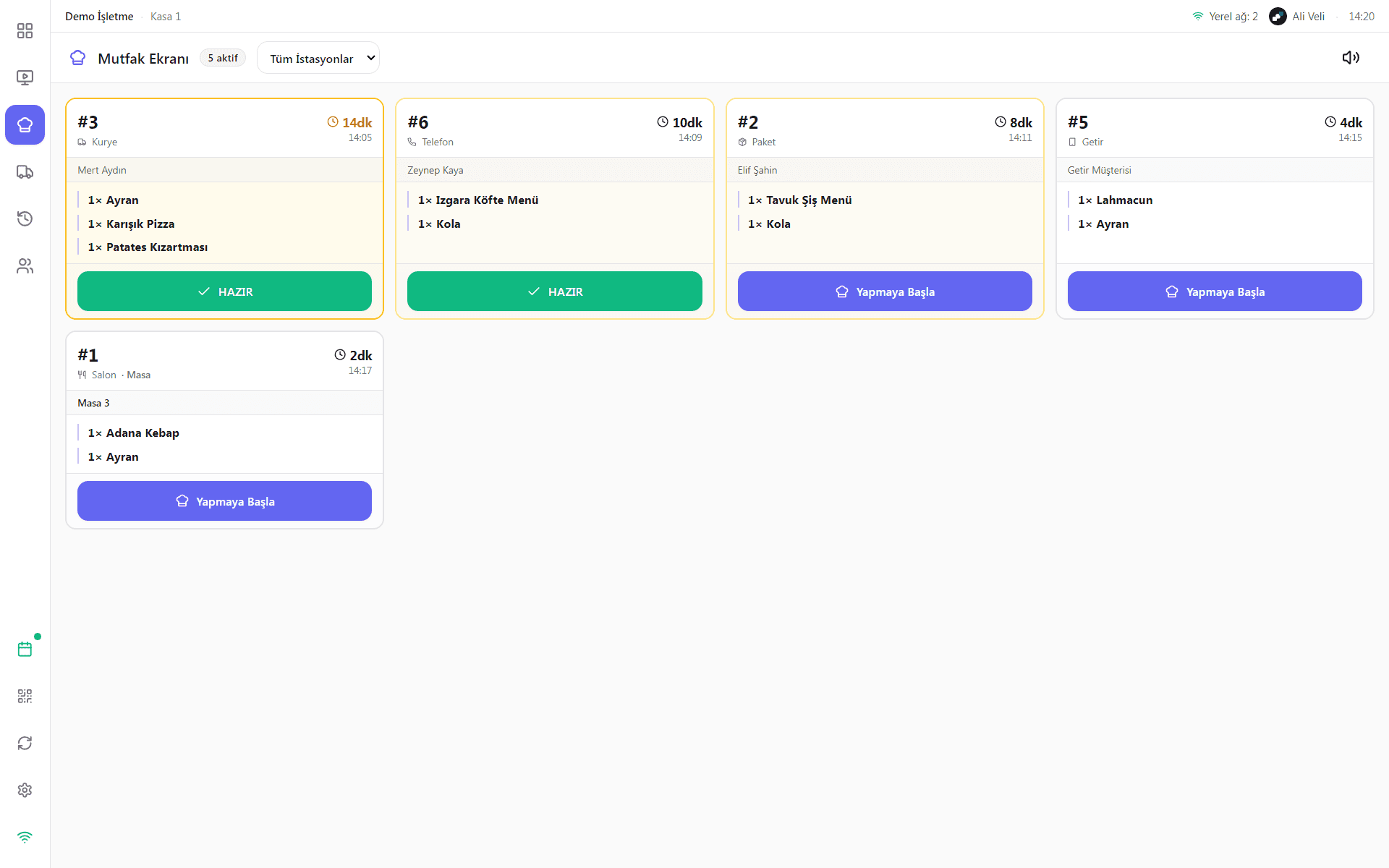Click the Yerel ağ network status indicator
The image size is (1389, 868).
click(1226, 16)
